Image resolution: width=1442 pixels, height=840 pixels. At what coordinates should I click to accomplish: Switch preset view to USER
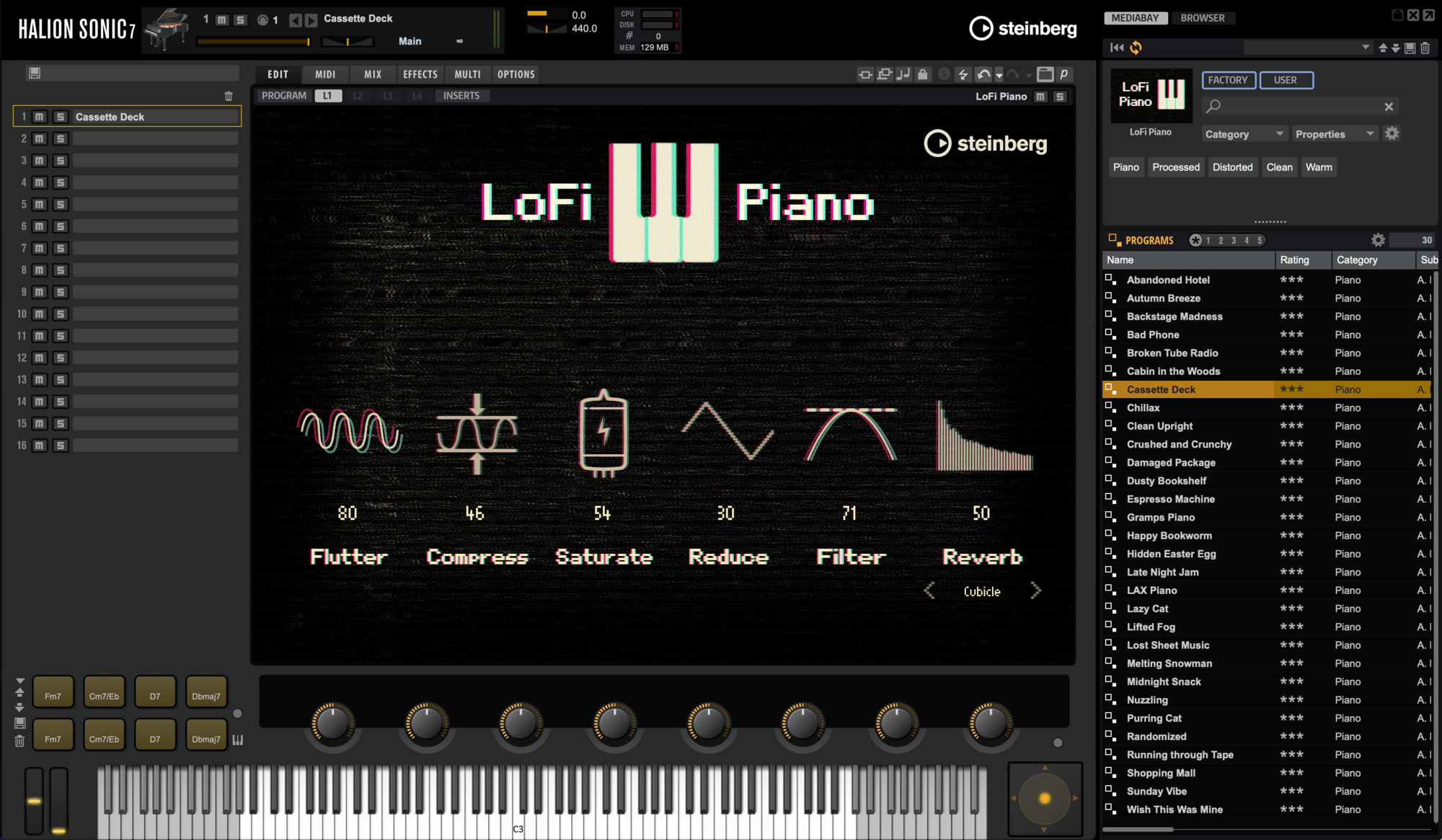pos(1286,80)
